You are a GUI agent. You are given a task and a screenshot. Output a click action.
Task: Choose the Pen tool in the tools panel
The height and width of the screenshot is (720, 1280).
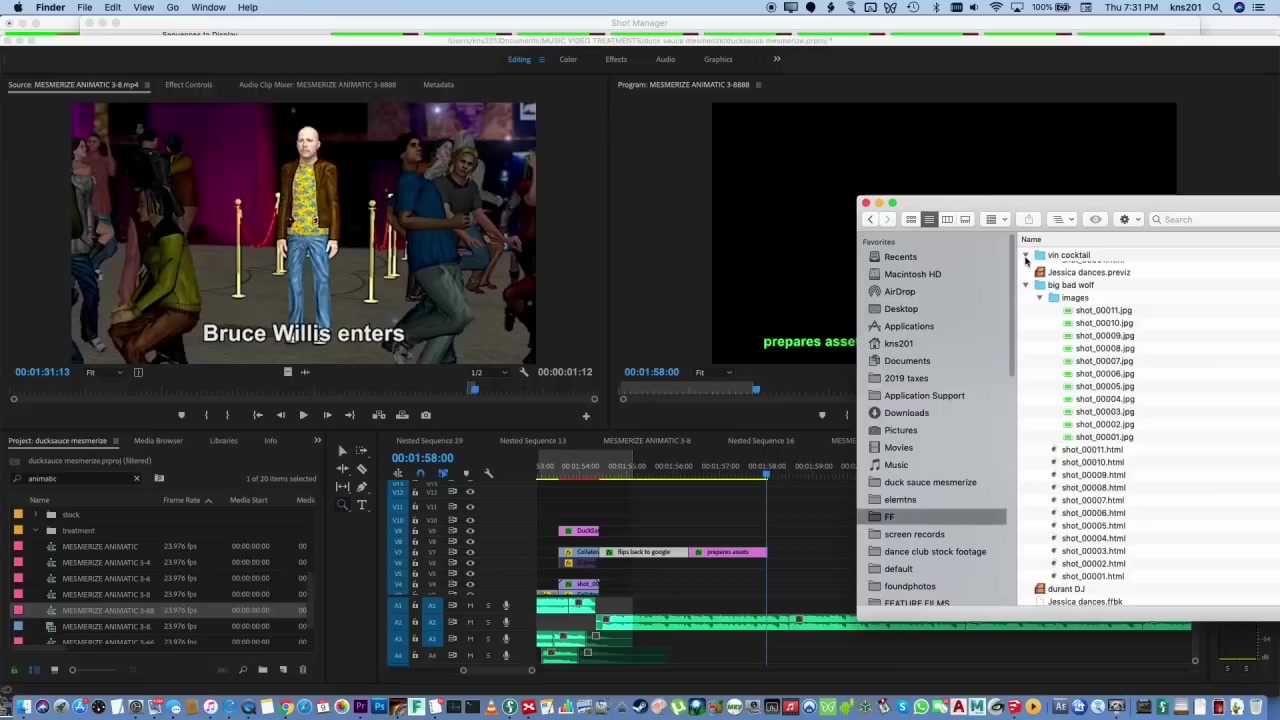pos(362,486)
